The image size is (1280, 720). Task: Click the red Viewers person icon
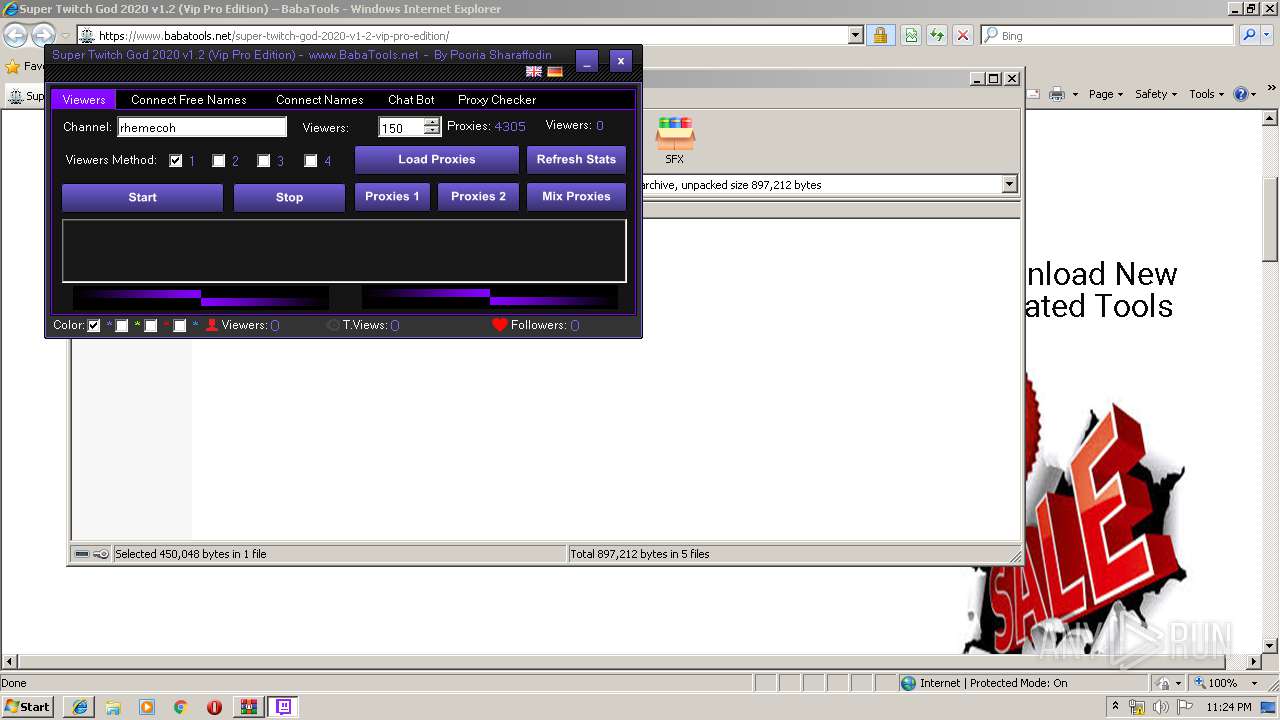212,325
